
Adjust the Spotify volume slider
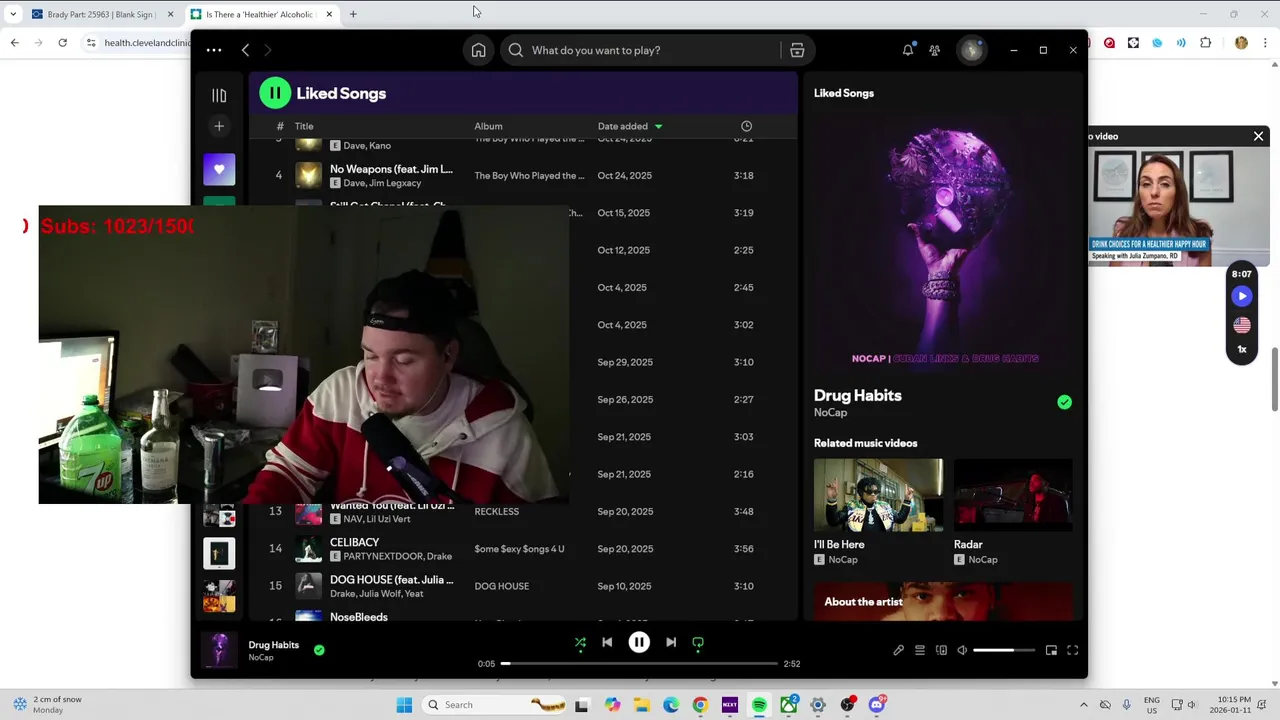click(1004, 650)
